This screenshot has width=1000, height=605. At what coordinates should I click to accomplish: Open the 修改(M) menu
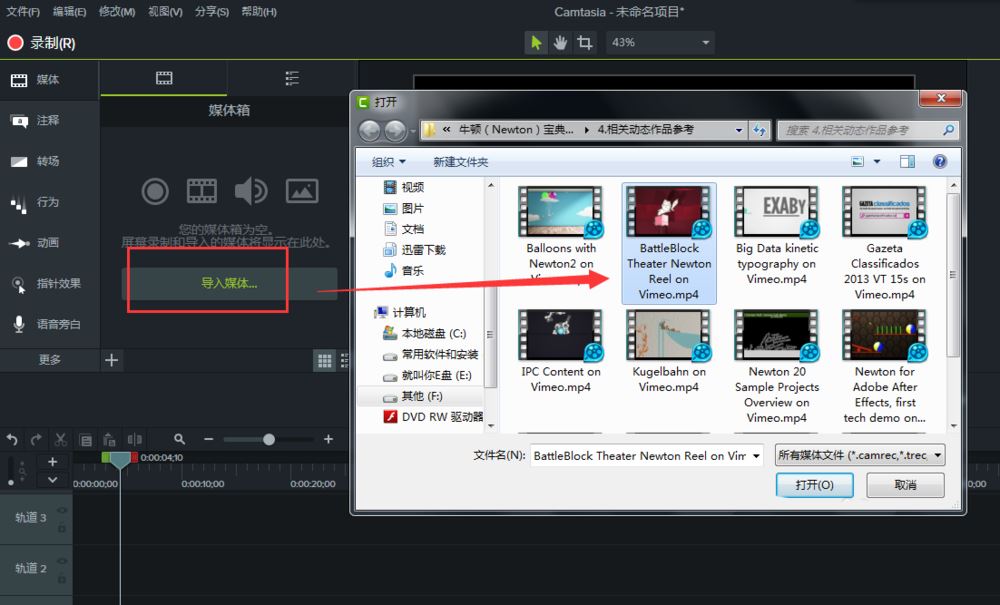pos(117,11)
